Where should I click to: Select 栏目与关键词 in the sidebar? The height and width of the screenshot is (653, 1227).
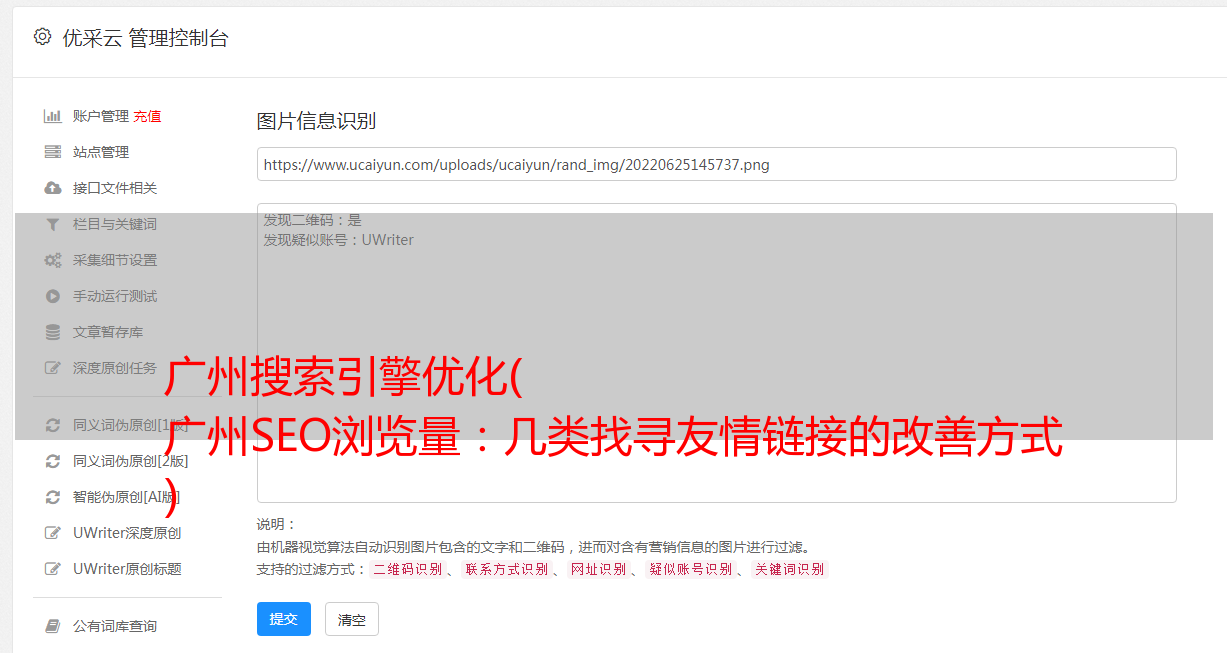click(115, 224)
